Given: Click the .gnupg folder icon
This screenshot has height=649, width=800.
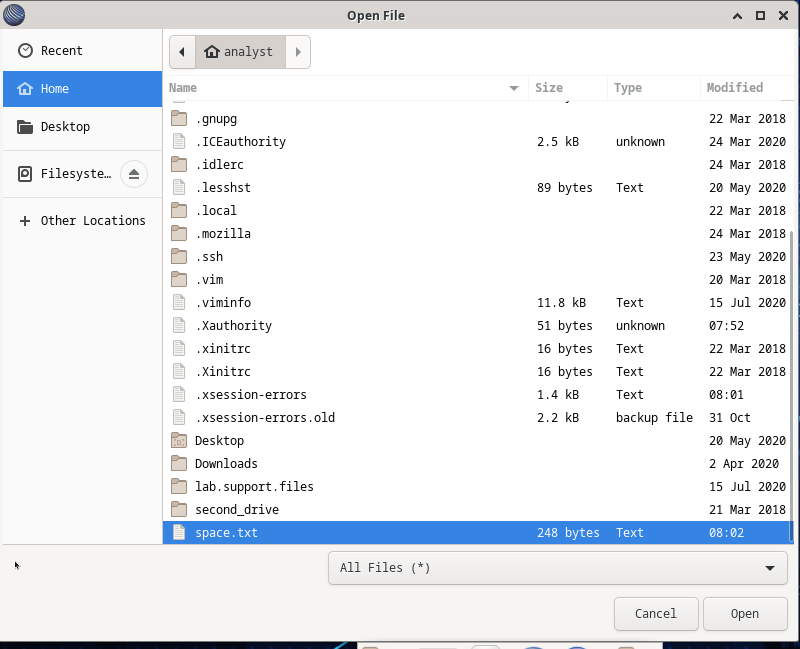Looking at the screenshot, I should [x=179, y=118].
